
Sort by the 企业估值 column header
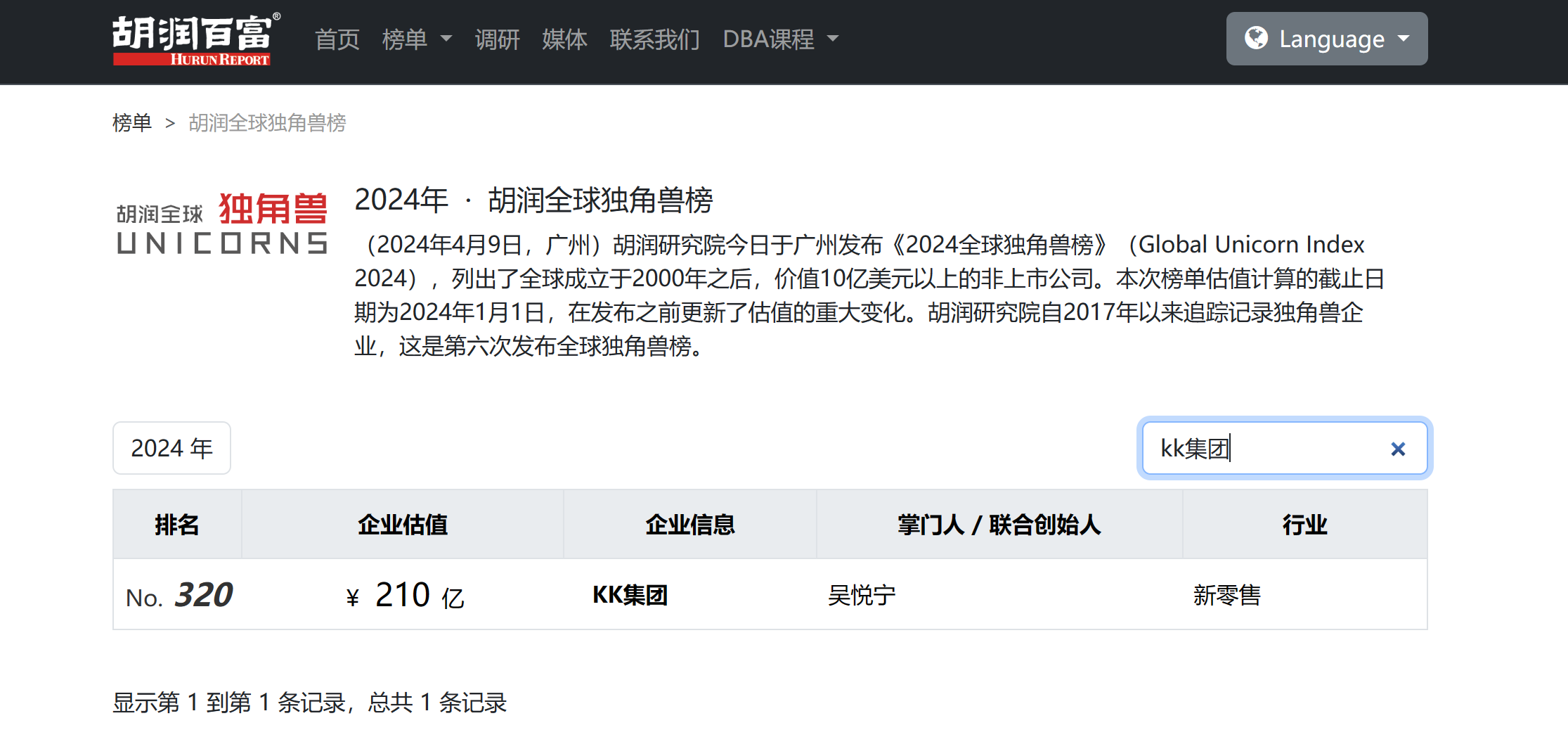(402, 525)
